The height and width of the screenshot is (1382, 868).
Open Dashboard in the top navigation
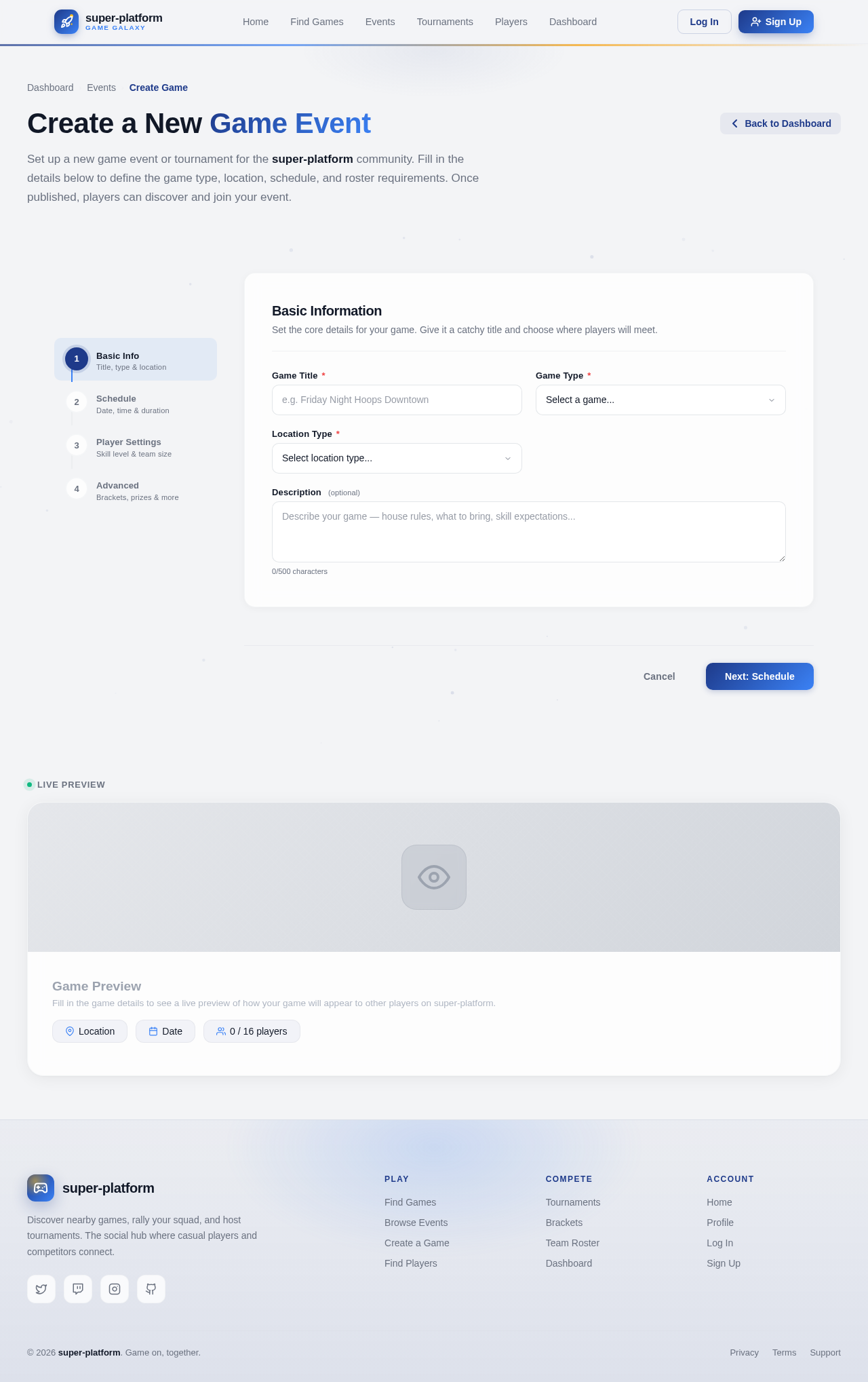click(573, 22)
